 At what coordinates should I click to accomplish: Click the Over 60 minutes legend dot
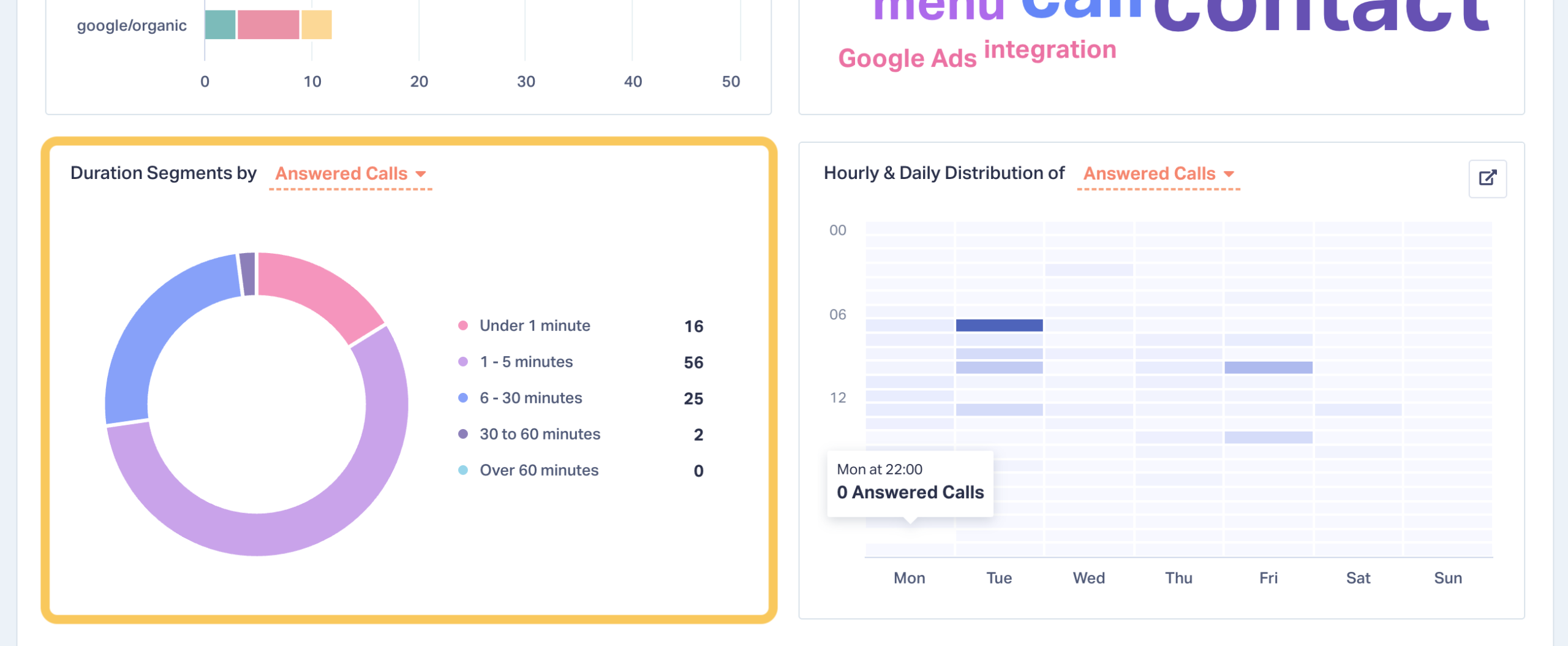pyautogui.click(x=463, y=470)
